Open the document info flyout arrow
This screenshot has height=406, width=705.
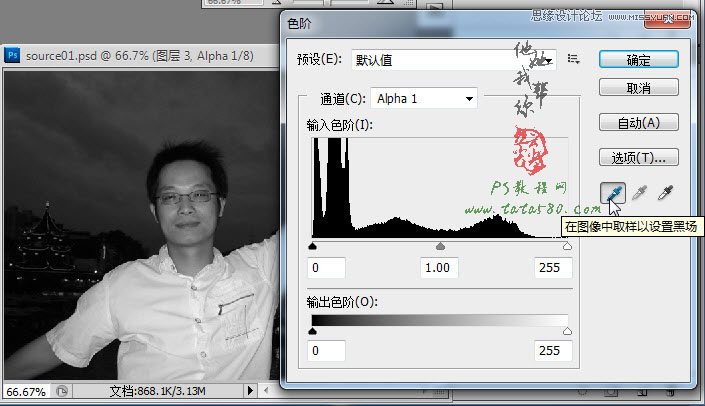tap(250, 390)
